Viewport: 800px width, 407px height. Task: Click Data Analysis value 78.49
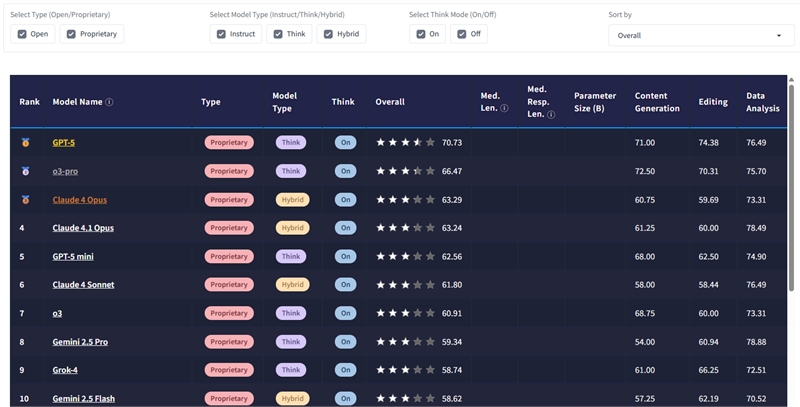(x=756, y=228)
